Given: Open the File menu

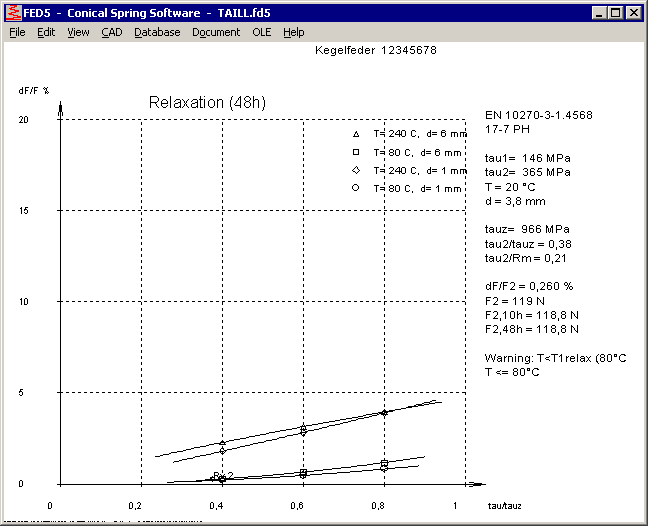Looking at the screenshot, I should pos(17,32).
